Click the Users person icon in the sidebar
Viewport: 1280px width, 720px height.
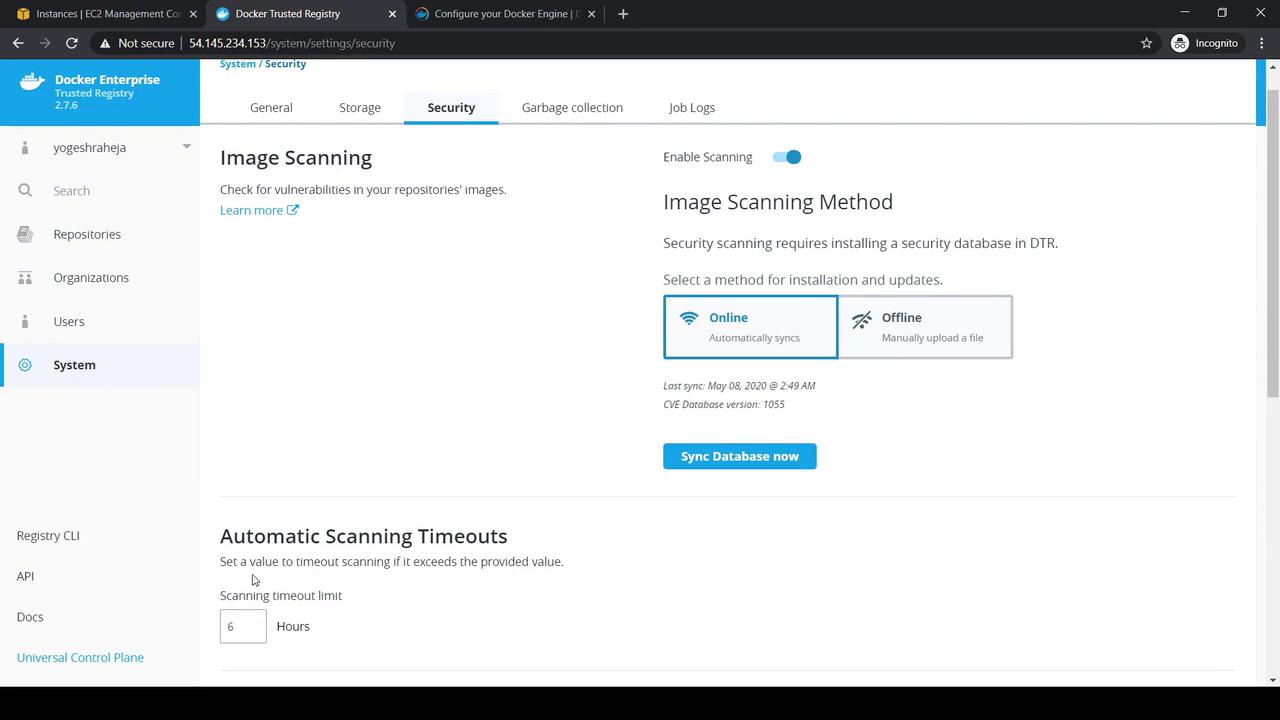click(25, 321)
